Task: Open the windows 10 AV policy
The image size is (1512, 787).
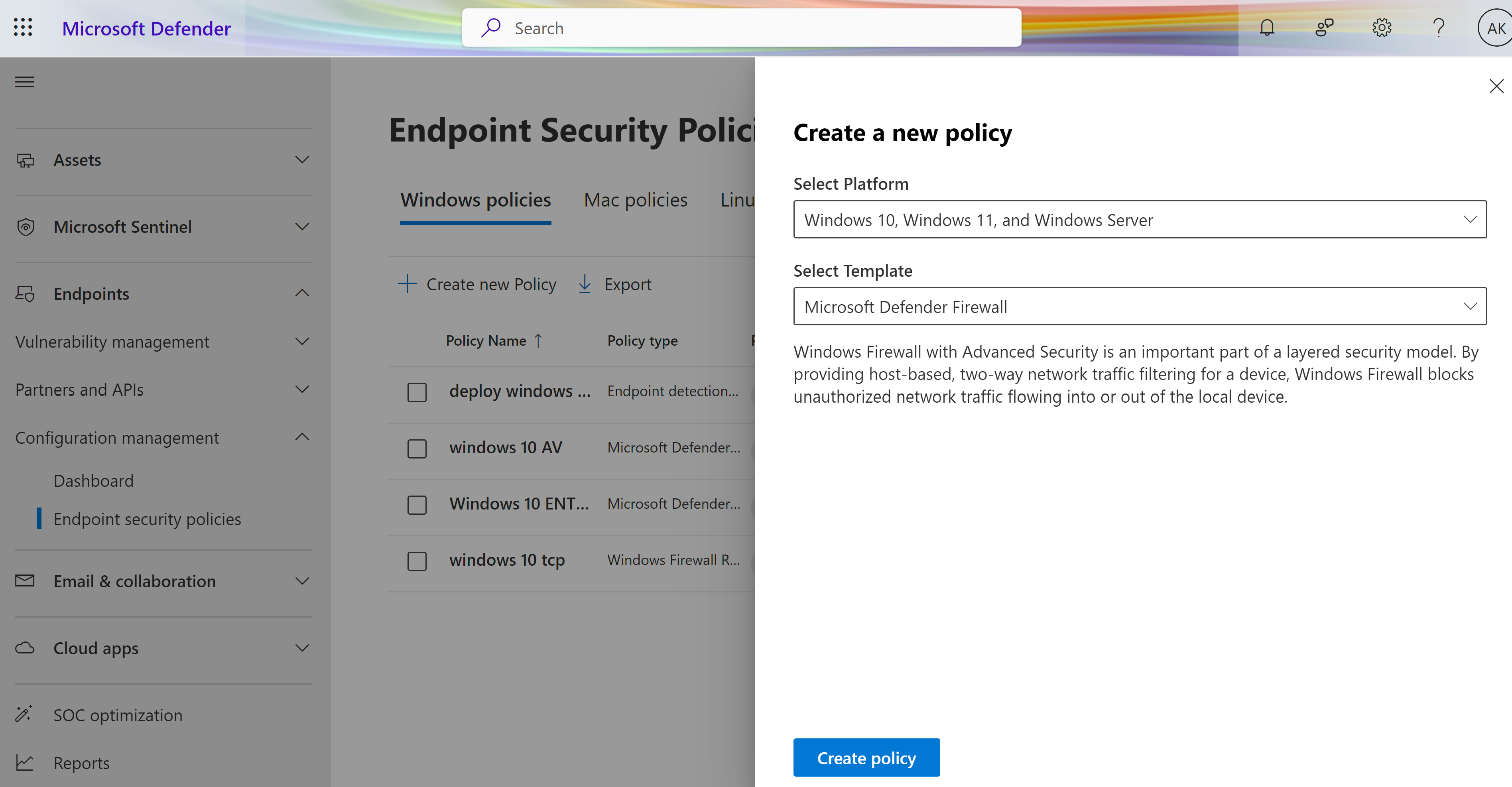Action: tap(505, 448)
